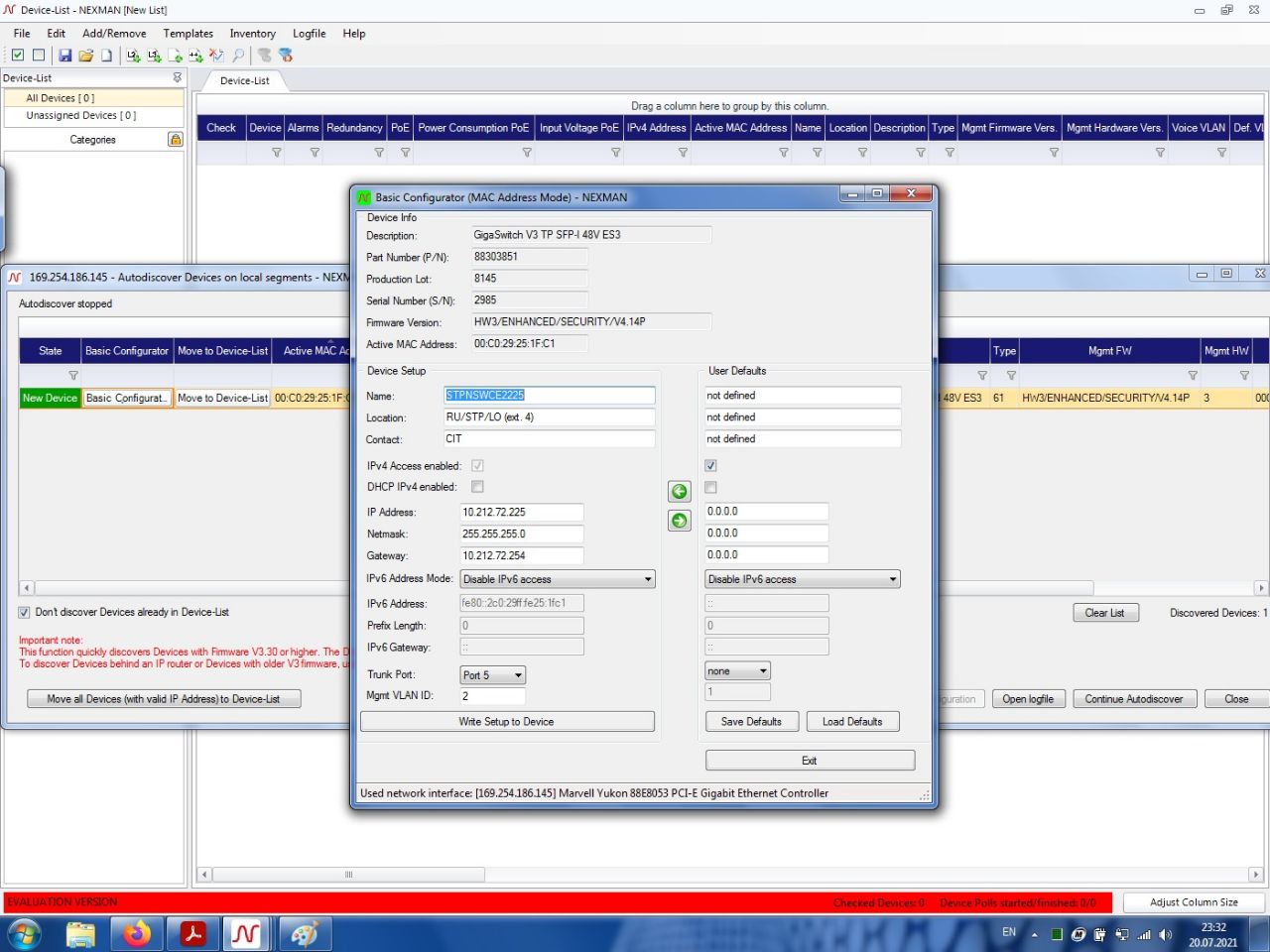This screenshot has height=952, width=1270.
Task: Click the remove checked devices icon
Action: click(216, 56)
